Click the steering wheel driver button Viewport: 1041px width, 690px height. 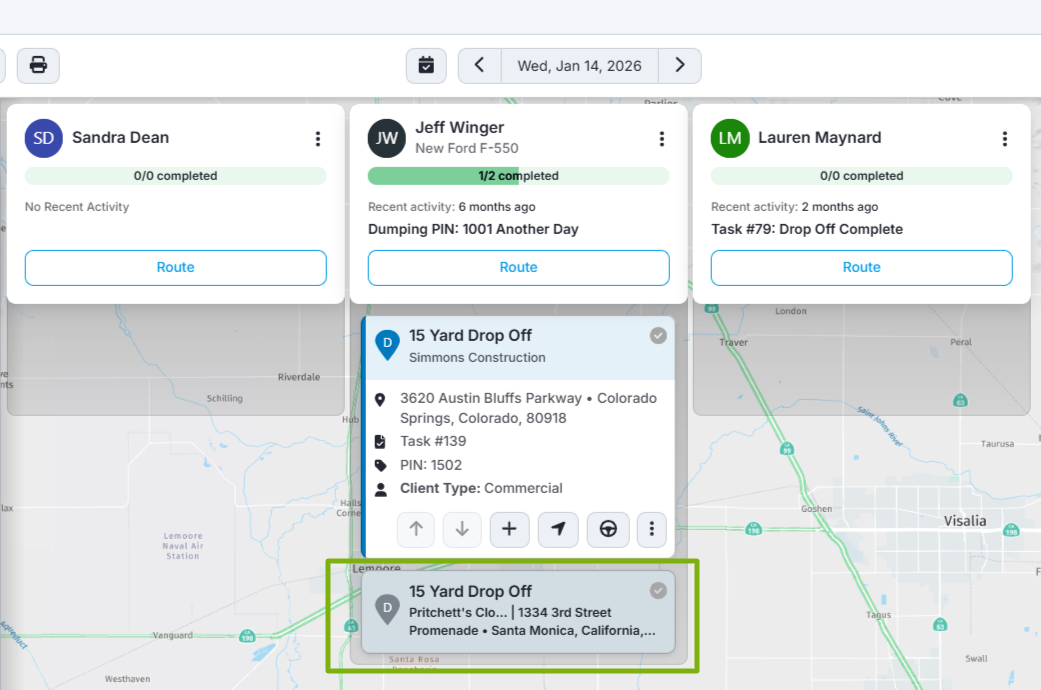tap(608, 529)
